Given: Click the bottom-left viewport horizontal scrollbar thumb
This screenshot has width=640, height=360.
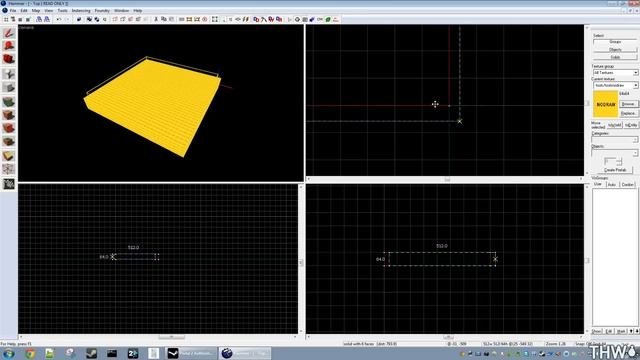Looking at the screenshot, I should coord(171,337).
